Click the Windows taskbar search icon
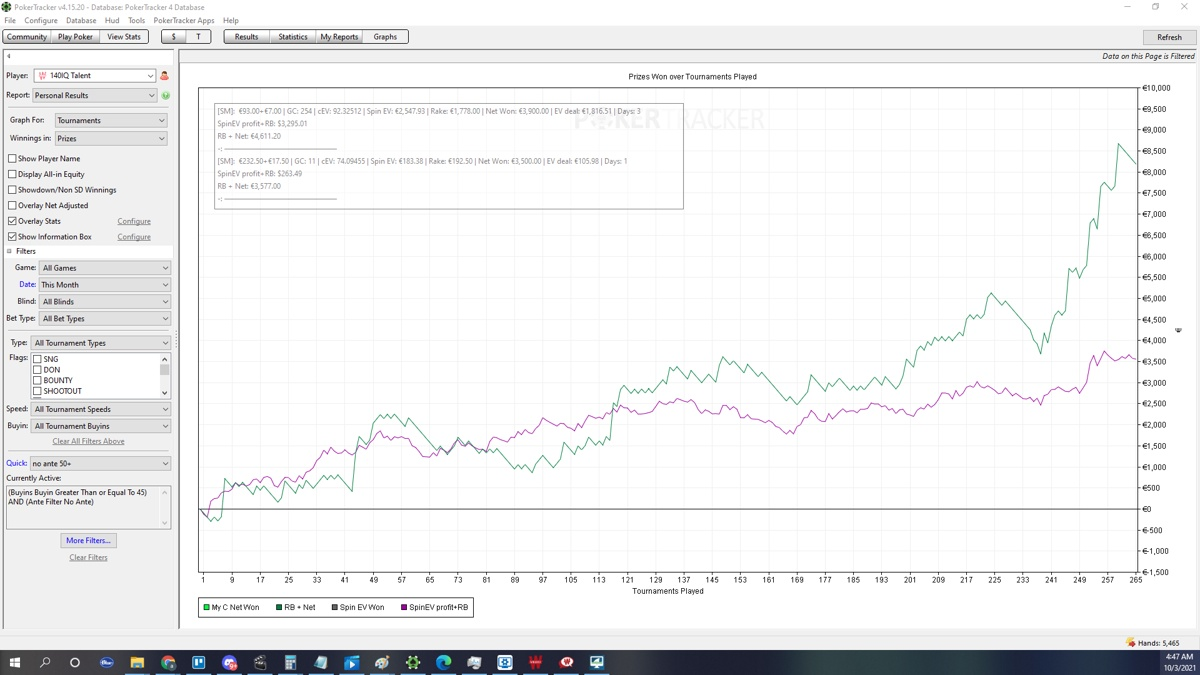The width and height of the screenshot is (1200, 675). tap(45, 662)
